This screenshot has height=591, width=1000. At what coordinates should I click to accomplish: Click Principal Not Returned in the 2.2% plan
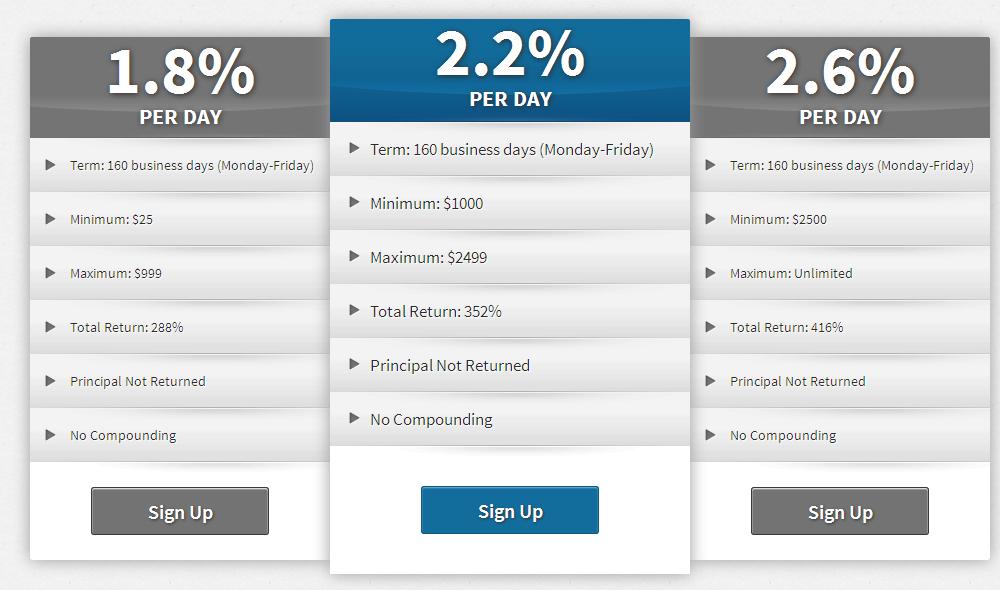[x=450, y=366]
